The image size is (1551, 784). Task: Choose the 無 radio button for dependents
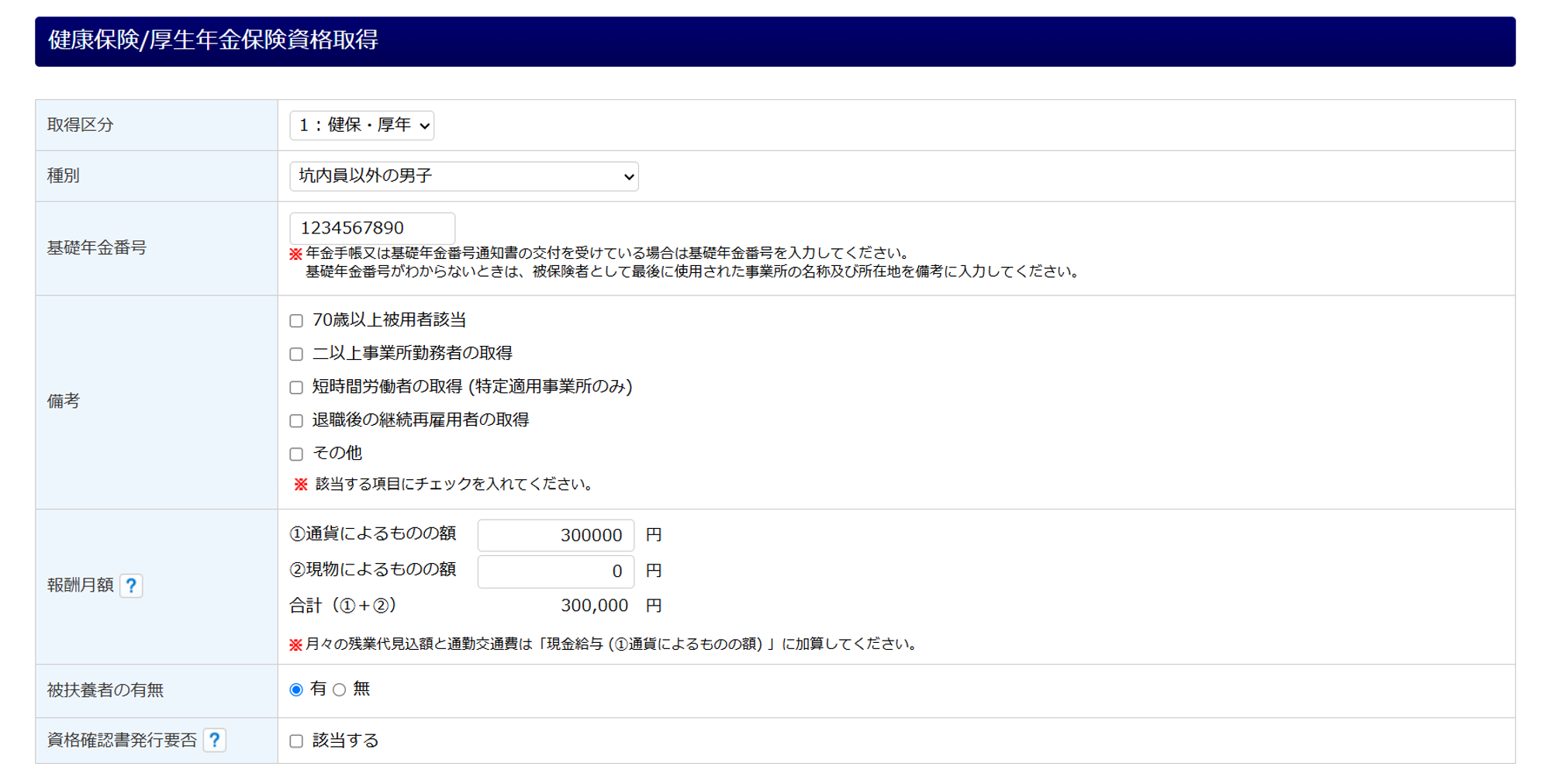click(x=340, y=689)
